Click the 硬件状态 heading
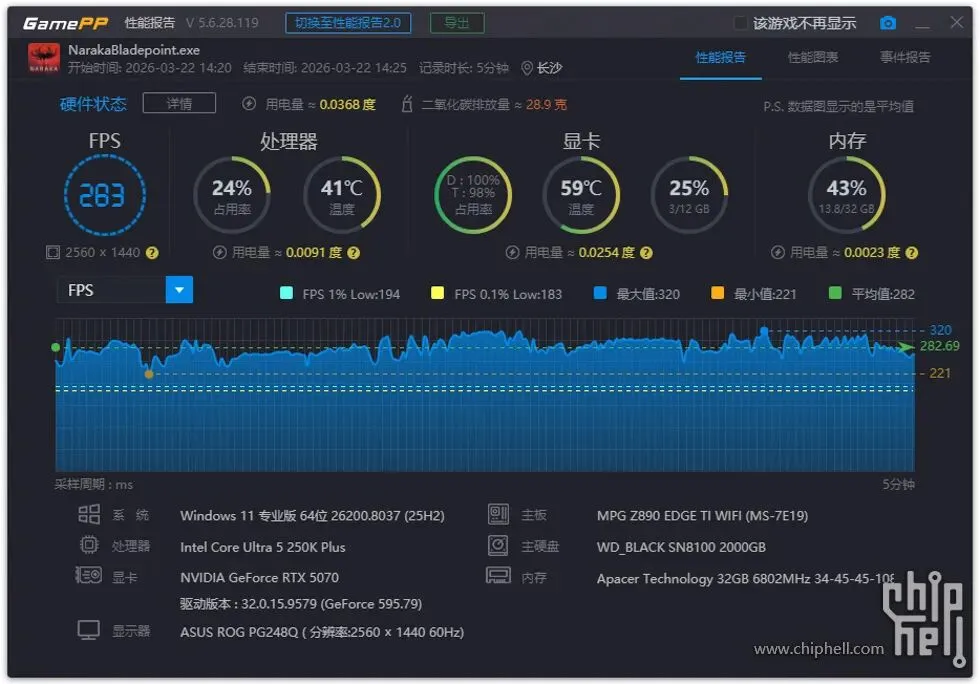This screenshot has width=980, height=684. [93, 104]
